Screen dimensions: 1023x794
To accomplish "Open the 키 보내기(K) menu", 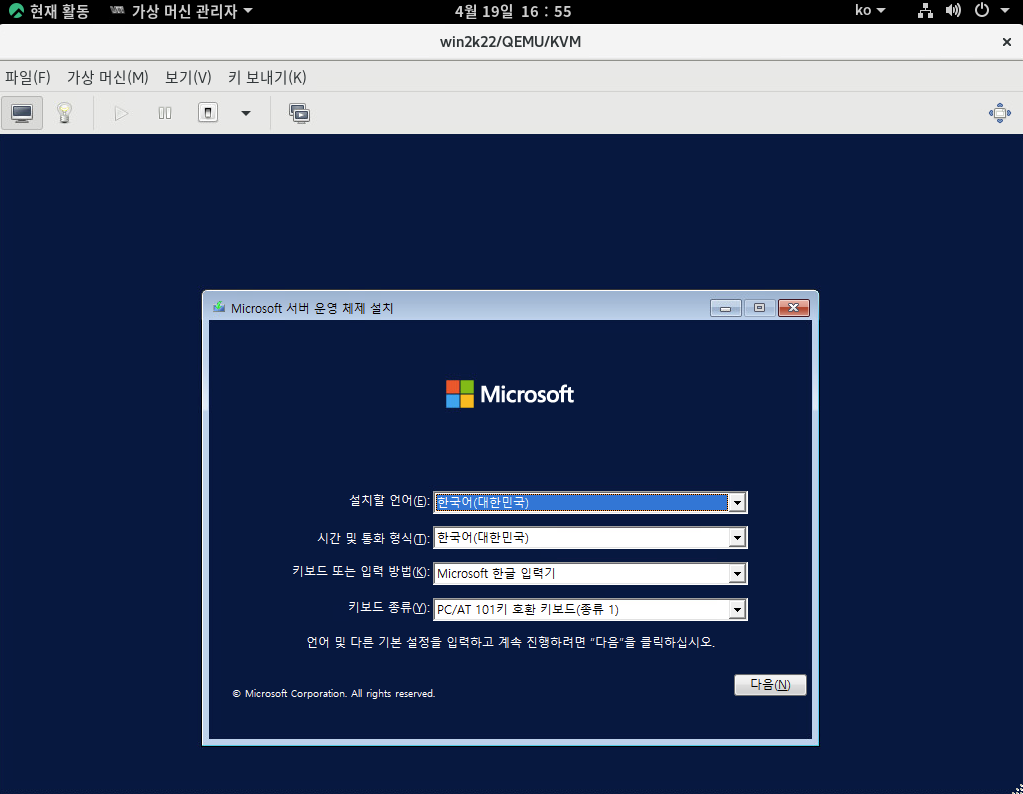I will 267,78.
